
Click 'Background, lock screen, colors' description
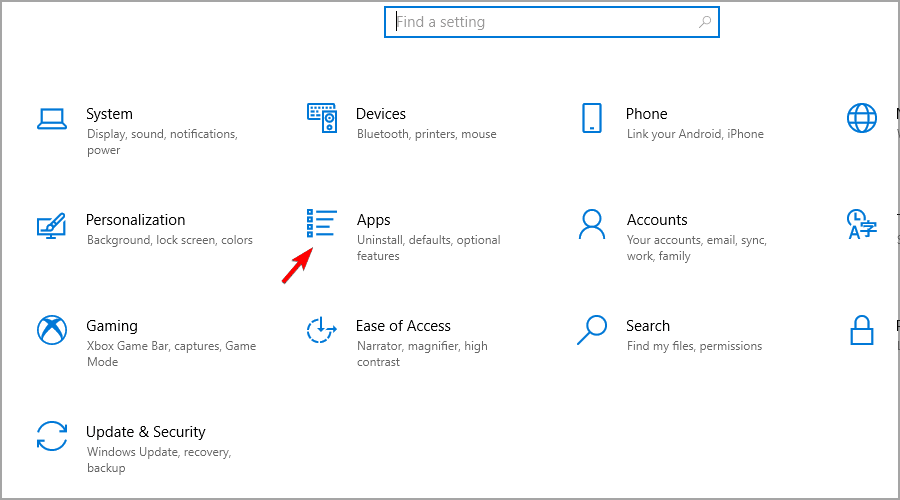click(170, 240)
